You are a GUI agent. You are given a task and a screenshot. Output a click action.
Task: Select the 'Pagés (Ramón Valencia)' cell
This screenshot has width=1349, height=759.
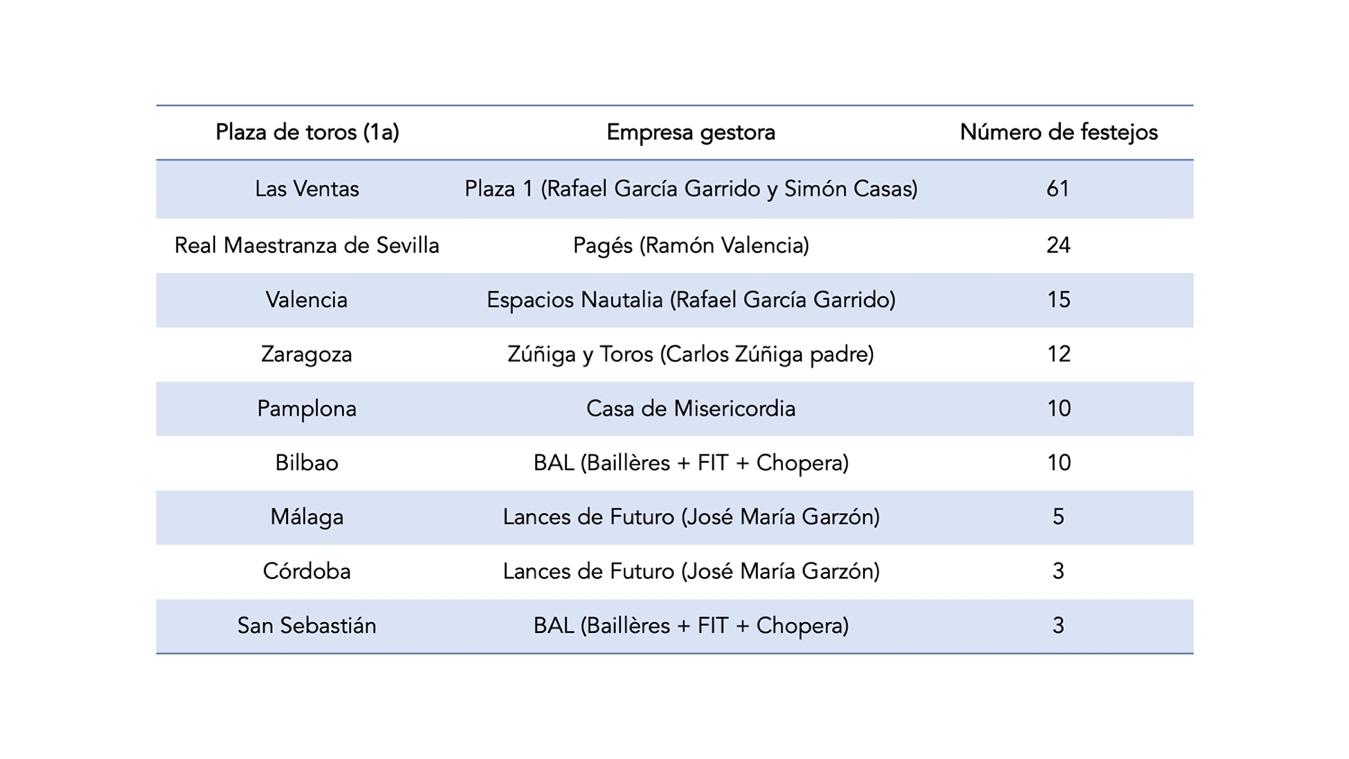click(691, 245)
